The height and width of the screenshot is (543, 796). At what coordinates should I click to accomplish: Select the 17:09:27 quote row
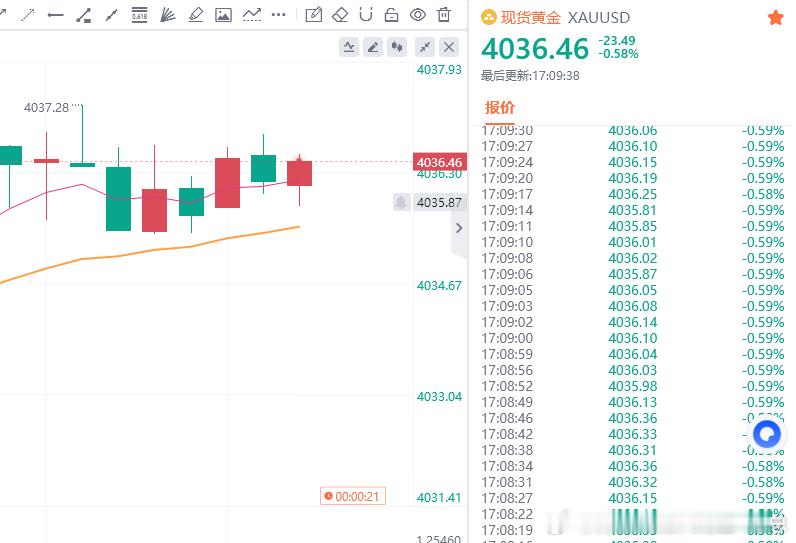pyautogui.click(x=633, y=146)
